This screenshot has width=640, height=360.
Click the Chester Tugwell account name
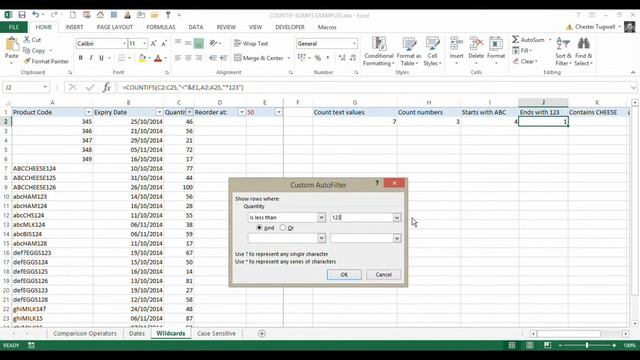point(595,27)
